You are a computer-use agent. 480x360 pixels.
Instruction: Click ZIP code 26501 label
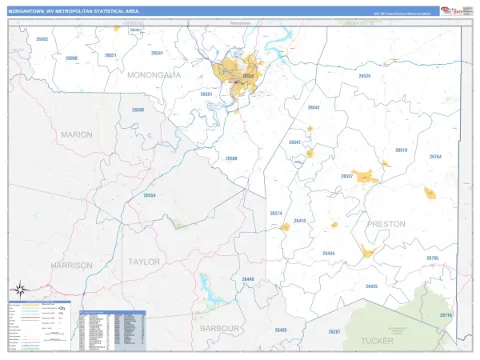click(206, 94)
